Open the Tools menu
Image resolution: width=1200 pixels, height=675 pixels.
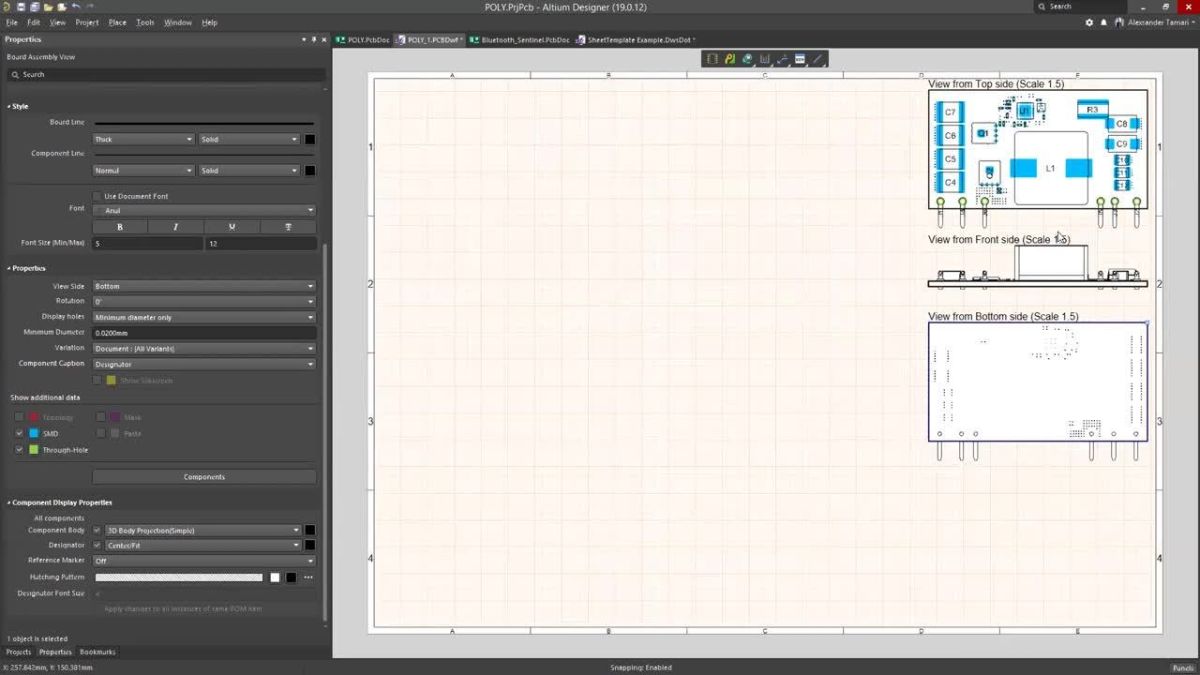click(x=144, y=21)
